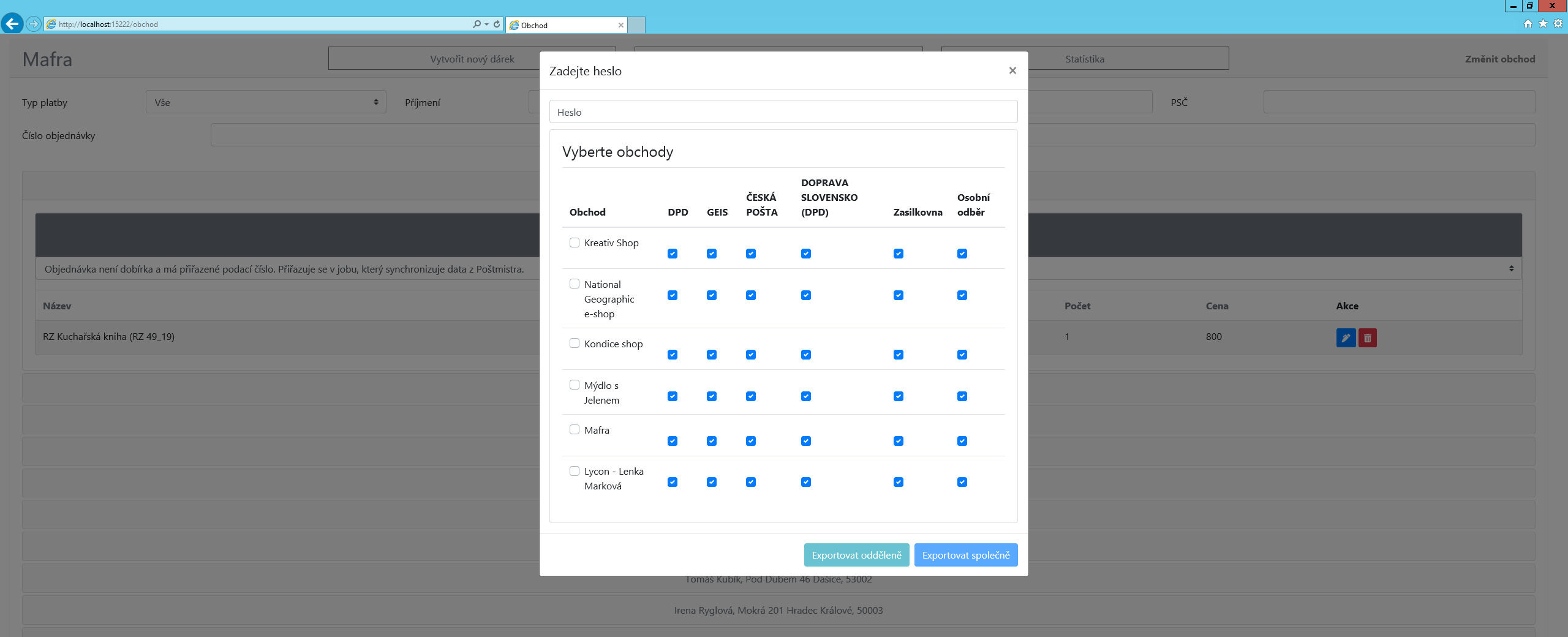
Task: Uncheck Doprava Slovensko for Lycon row
Action: click(806, 482)
